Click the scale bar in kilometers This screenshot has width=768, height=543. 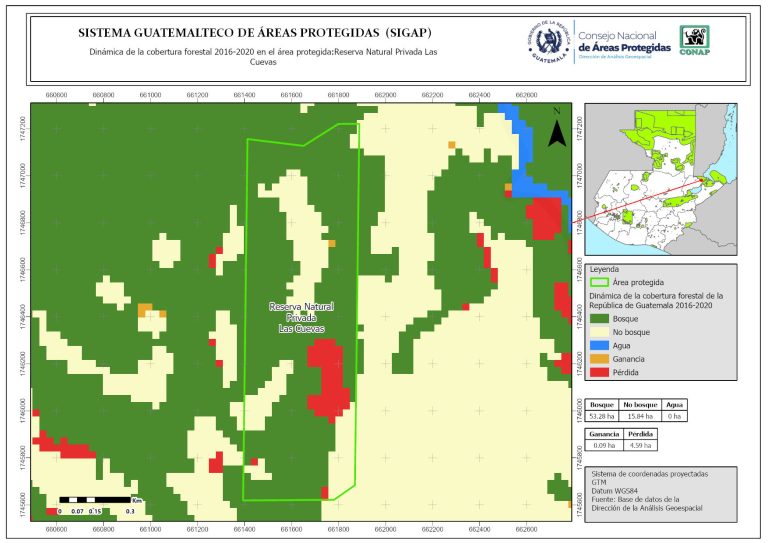[x=97, y=502]
